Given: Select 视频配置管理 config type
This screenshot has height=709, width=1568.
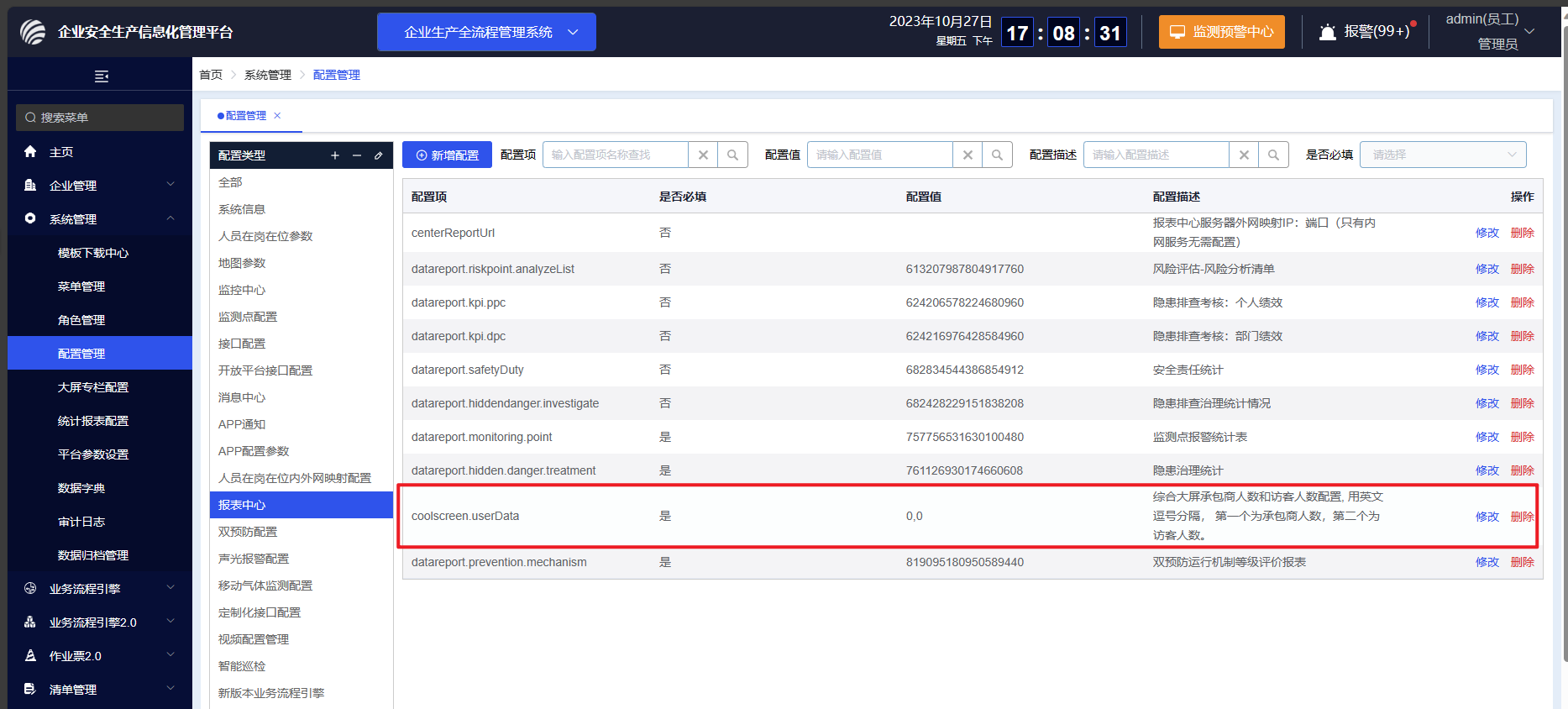Looking at the screenshot, I should 302,639.
